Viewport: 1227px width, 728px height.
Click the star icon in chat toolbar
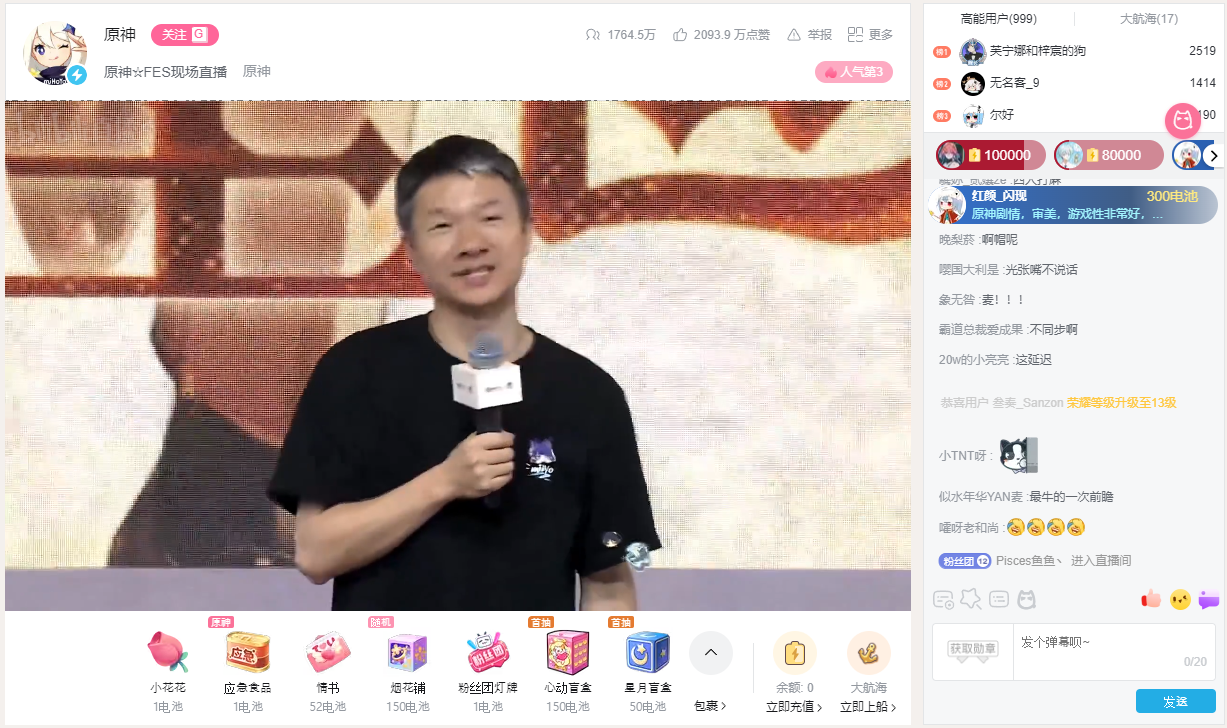click(x=970, y=598)
